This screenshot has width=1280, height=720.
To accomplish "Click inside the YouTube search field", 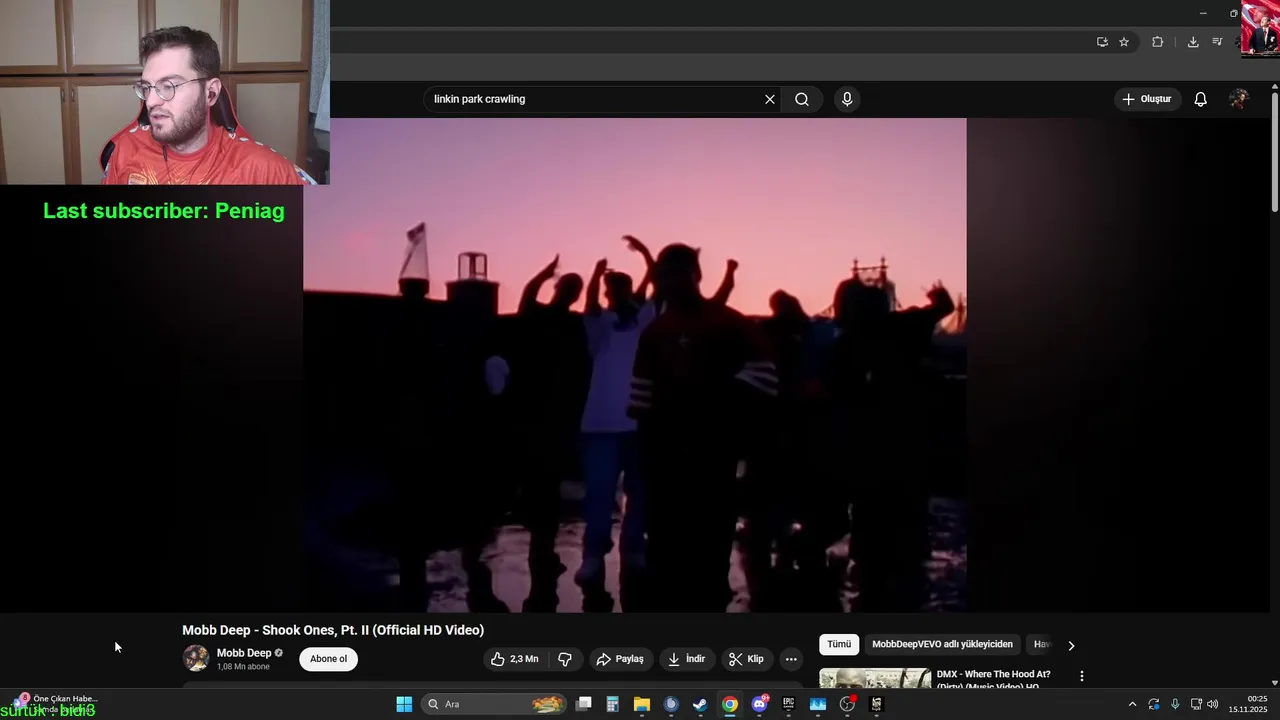I will (x=595, y=99).
